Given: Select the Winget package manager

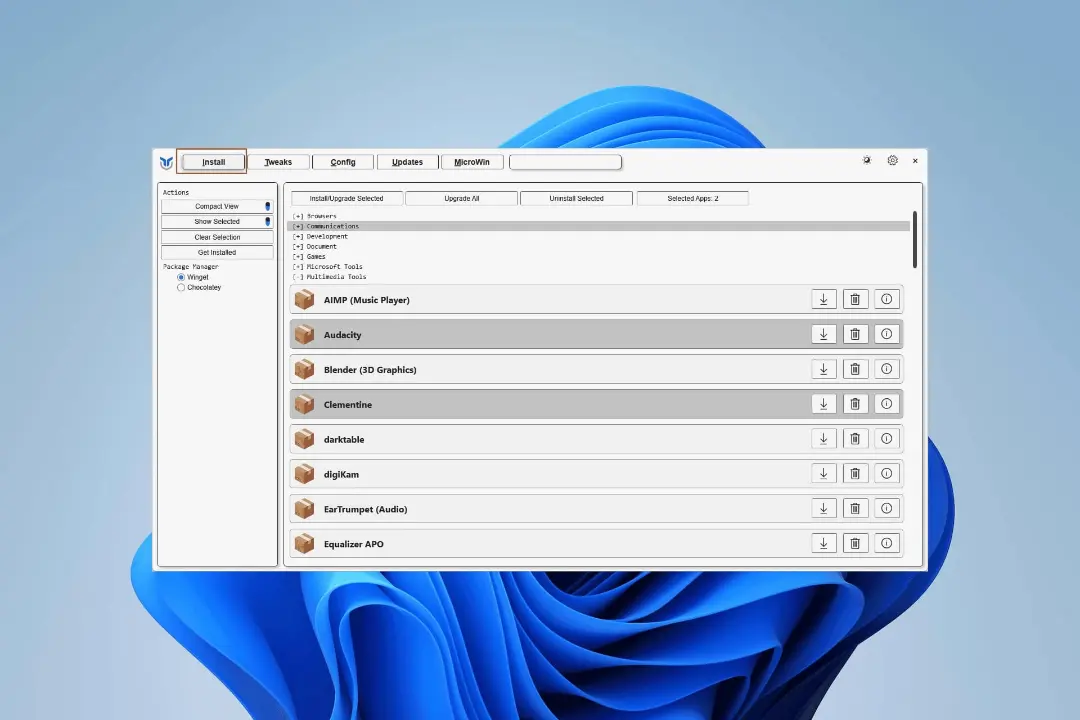Looking at the screenshot, I should (x=181, y=277).
